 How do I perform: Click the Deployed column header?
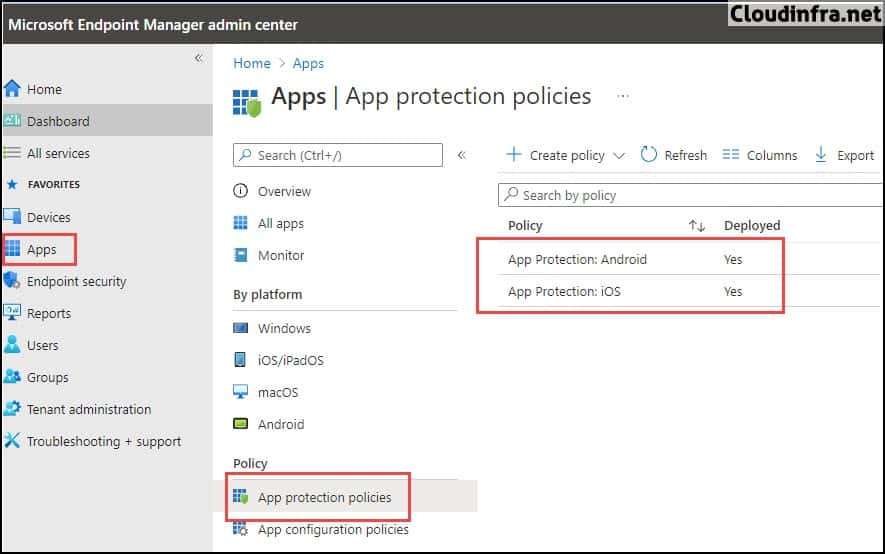752,226
